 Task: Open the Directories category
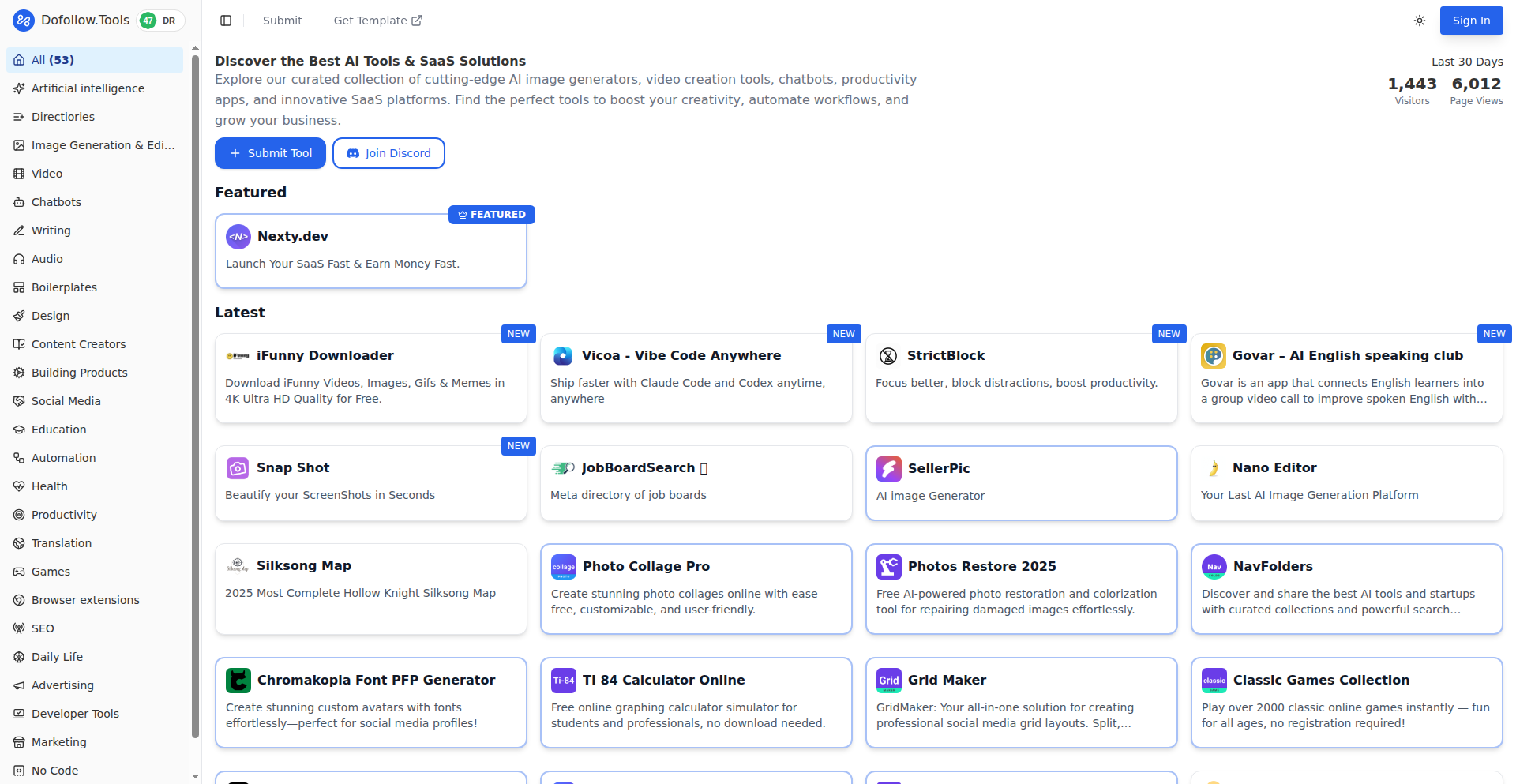click(x=95, y=117)
